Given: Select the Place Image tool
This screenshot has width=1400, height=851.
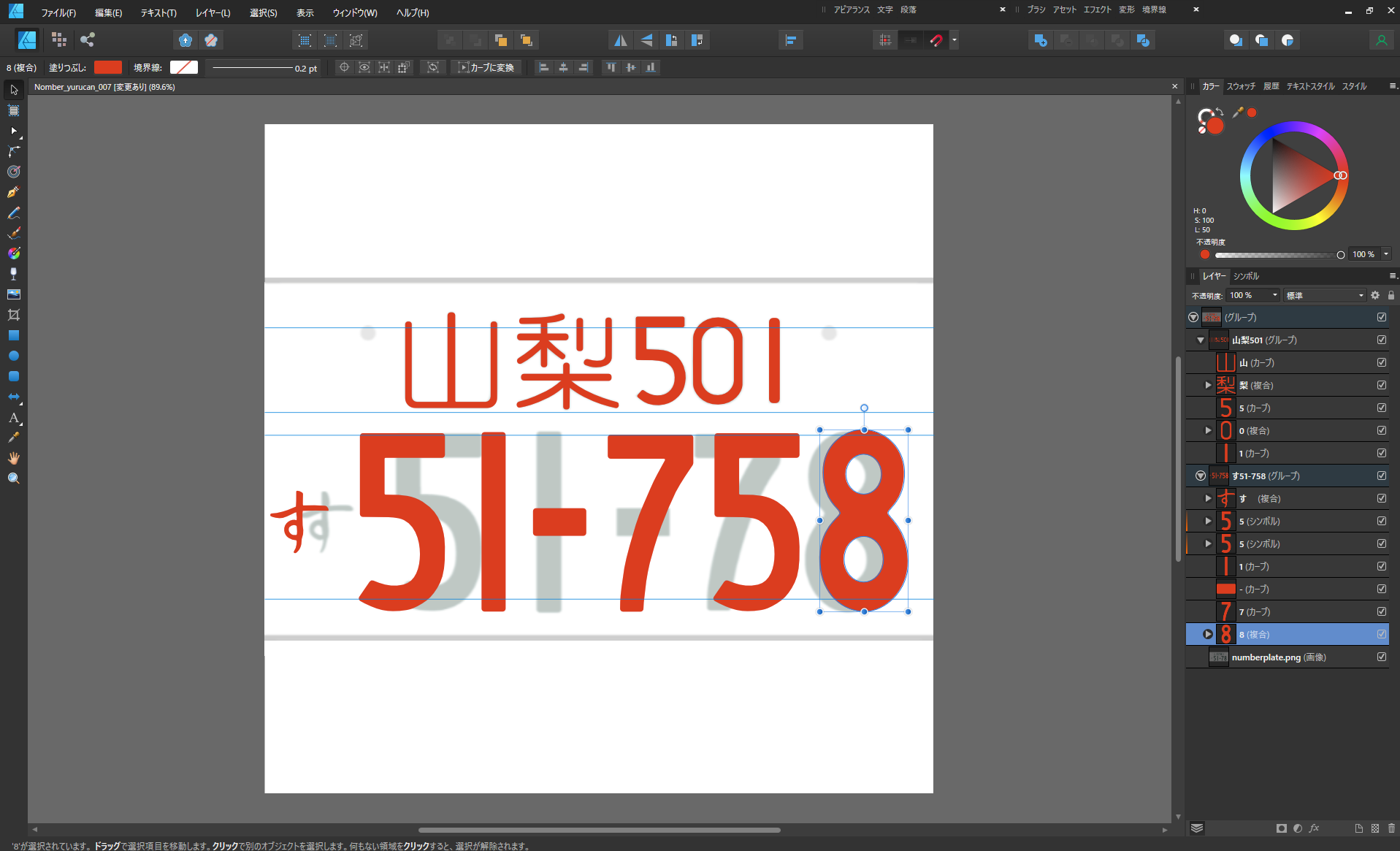Looking at the screenshot, I should click(14, 294).
